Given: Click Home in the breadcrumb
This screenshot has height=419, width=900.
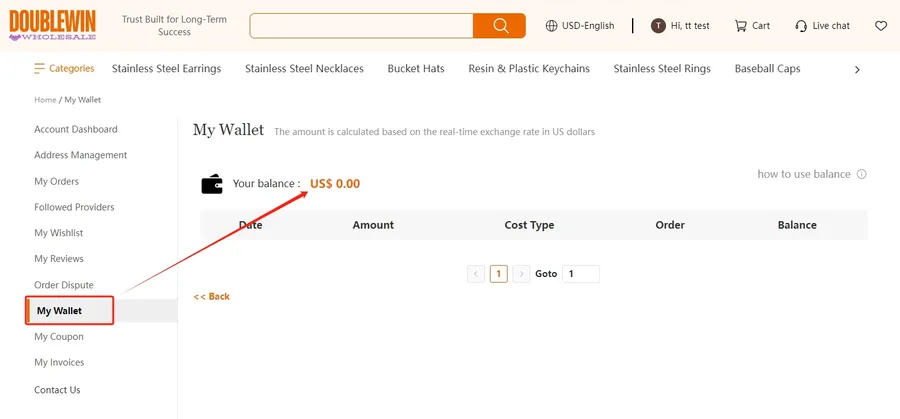Looking at the screenshot, I should (x=45, y=100).
